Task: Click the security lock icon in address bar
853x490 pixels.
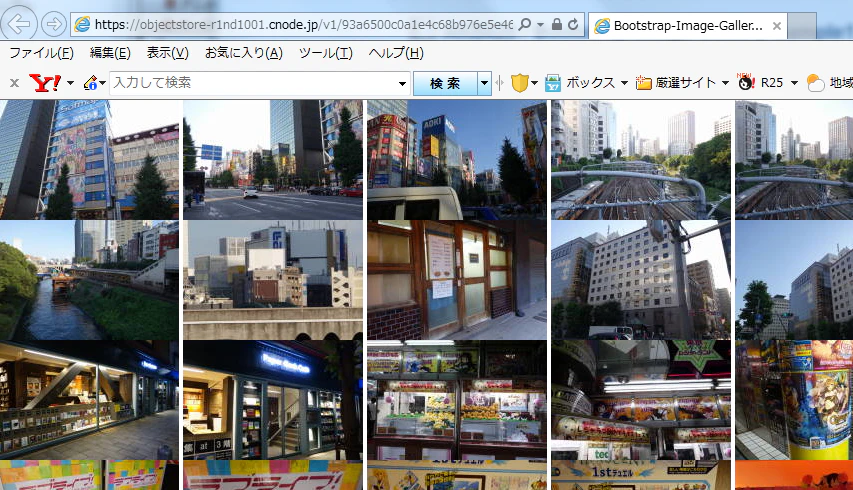Action: [557, 24]
